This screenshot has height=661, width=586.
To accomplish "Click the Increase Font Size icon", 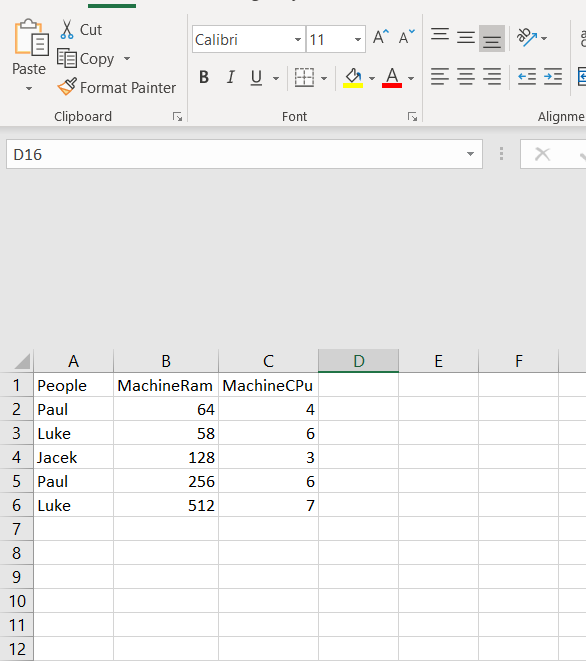I will pyautogui.click(x=381, y=38).
